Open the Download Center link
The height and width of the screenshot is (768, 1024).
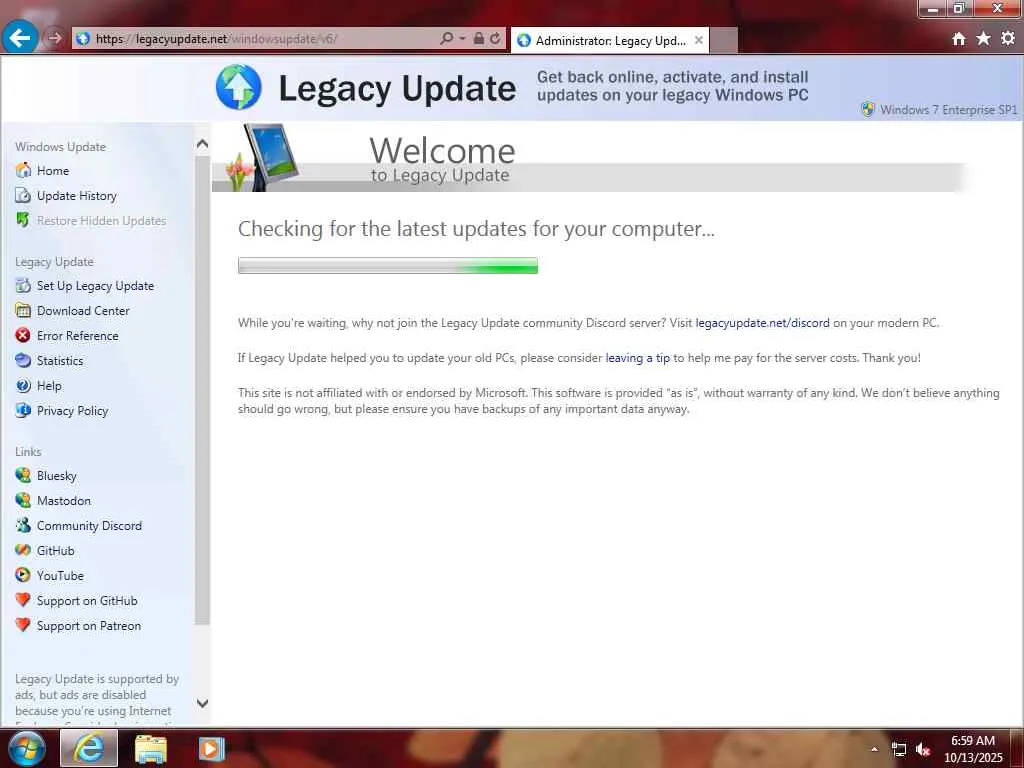click(x=83, y=310)
